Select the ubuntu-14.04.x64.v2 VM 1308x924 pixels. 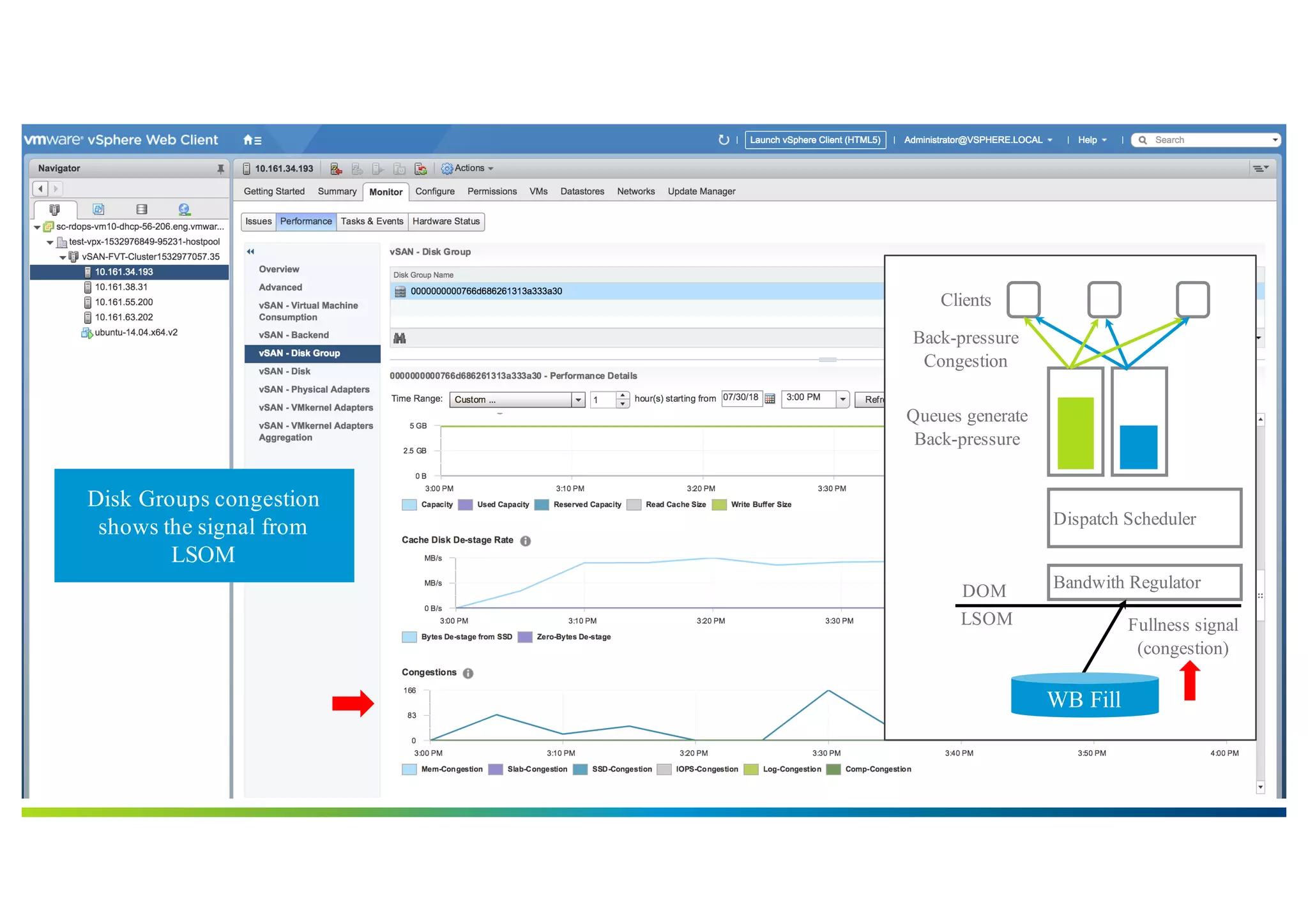click(136, 333)
